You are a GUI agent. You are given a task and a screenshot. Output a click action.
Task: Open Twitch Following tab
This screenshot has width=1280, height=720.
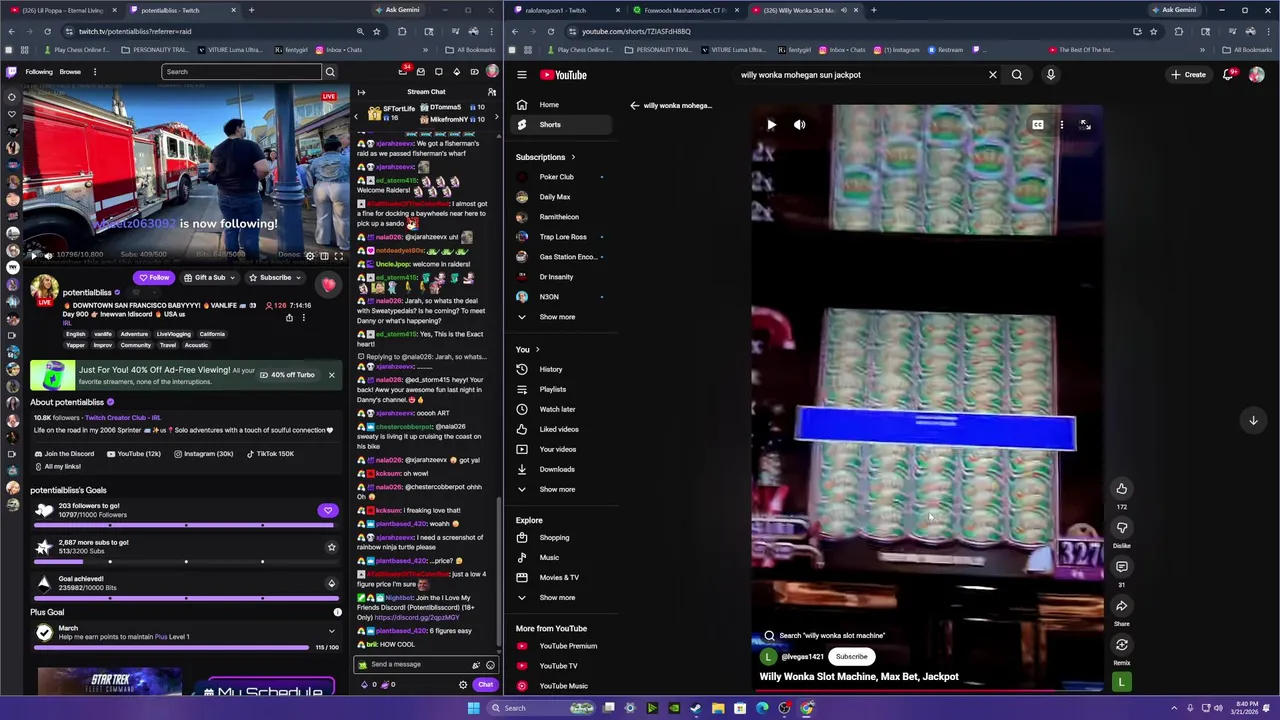39,72
